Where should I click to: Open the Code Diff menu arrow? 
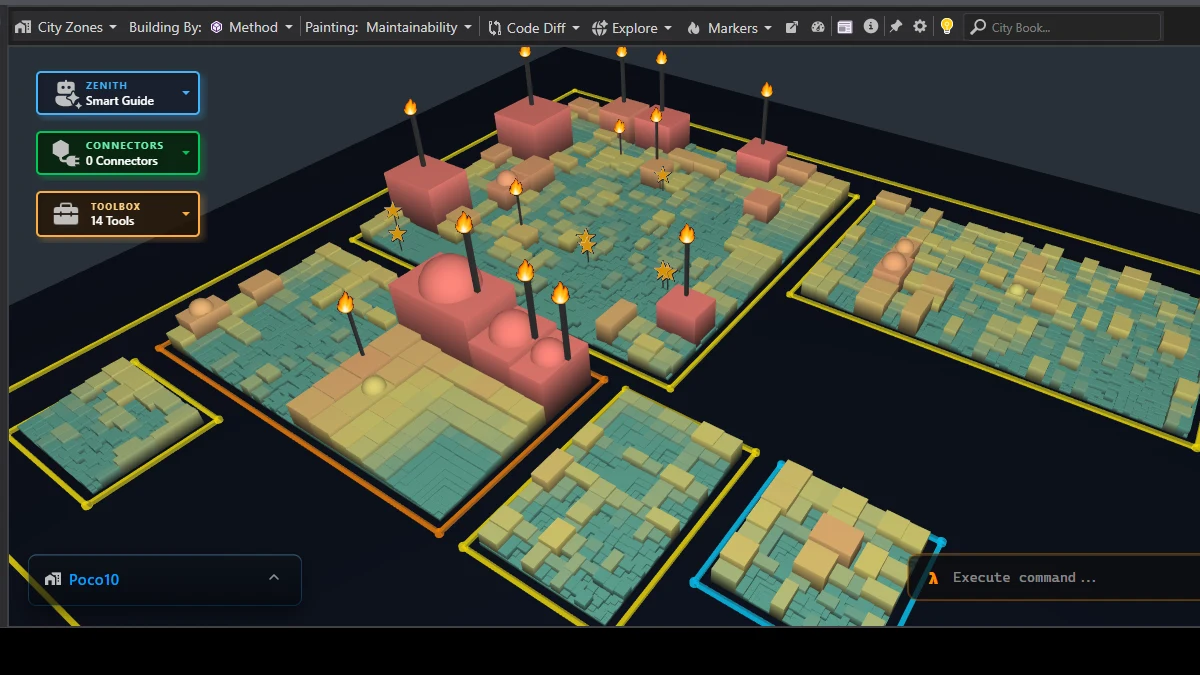(577, 28)
